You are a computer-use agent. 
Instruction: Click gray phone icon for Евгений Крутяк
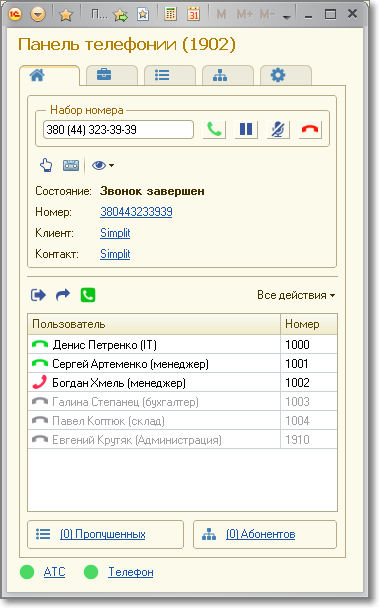pos(40,440)
